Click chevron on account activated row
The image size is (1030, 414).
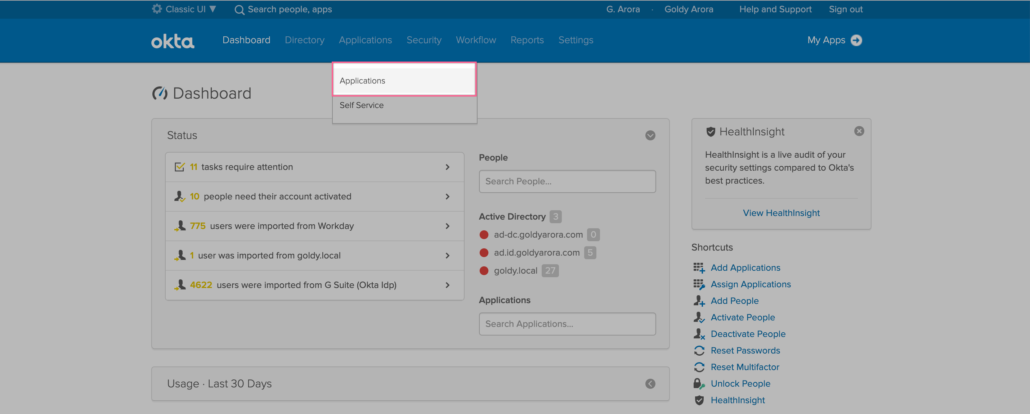(447, 196)
